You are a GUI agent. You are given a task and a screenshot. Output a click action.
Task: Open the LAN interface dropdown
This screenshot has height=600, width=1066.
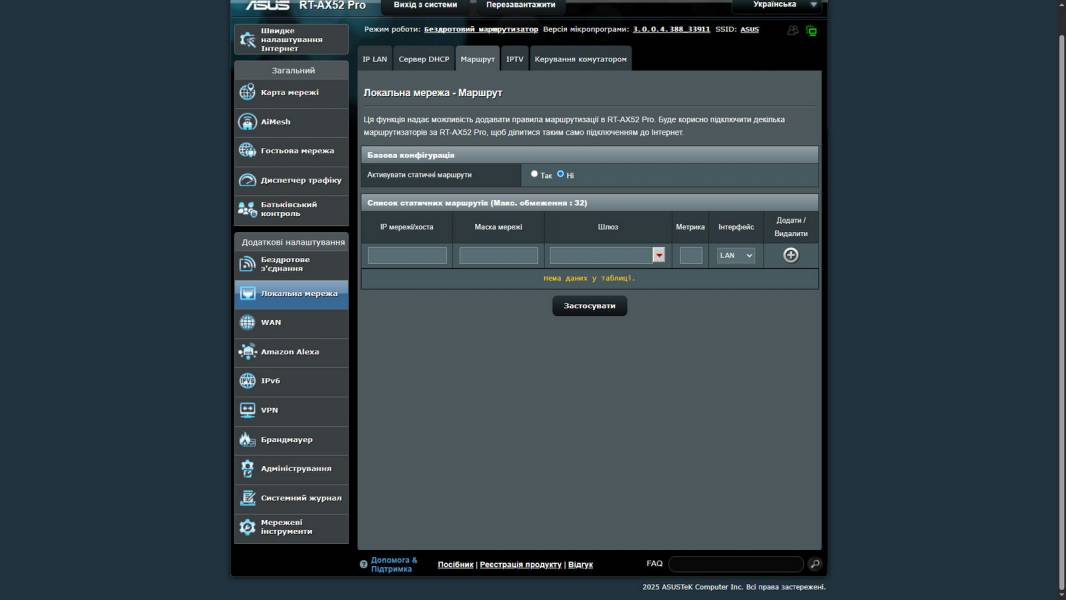pyautogui.click(x=736, y=255)
